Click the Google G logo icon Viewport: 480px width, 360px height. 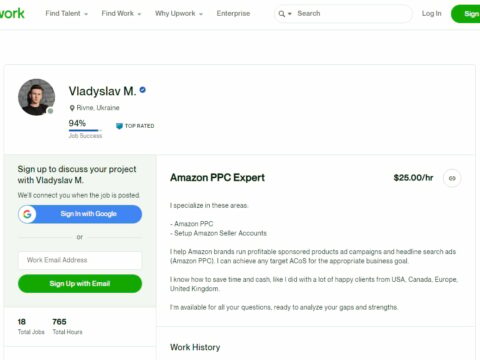27,214
